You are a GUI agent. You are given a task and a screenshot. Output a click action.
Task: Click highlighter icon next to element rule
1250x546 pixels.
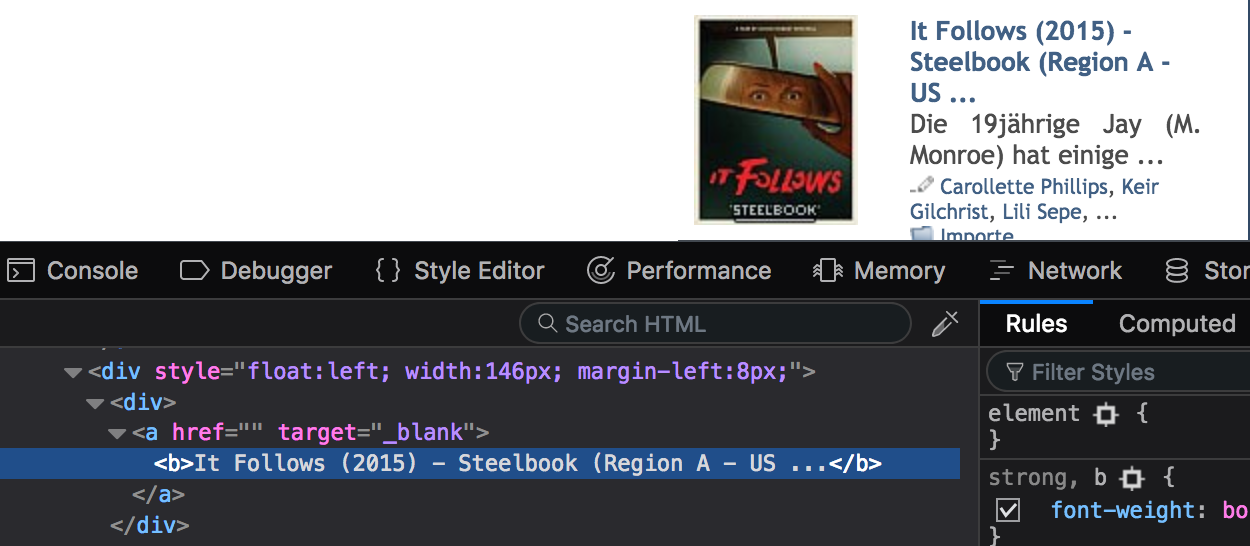[1105, 414]
